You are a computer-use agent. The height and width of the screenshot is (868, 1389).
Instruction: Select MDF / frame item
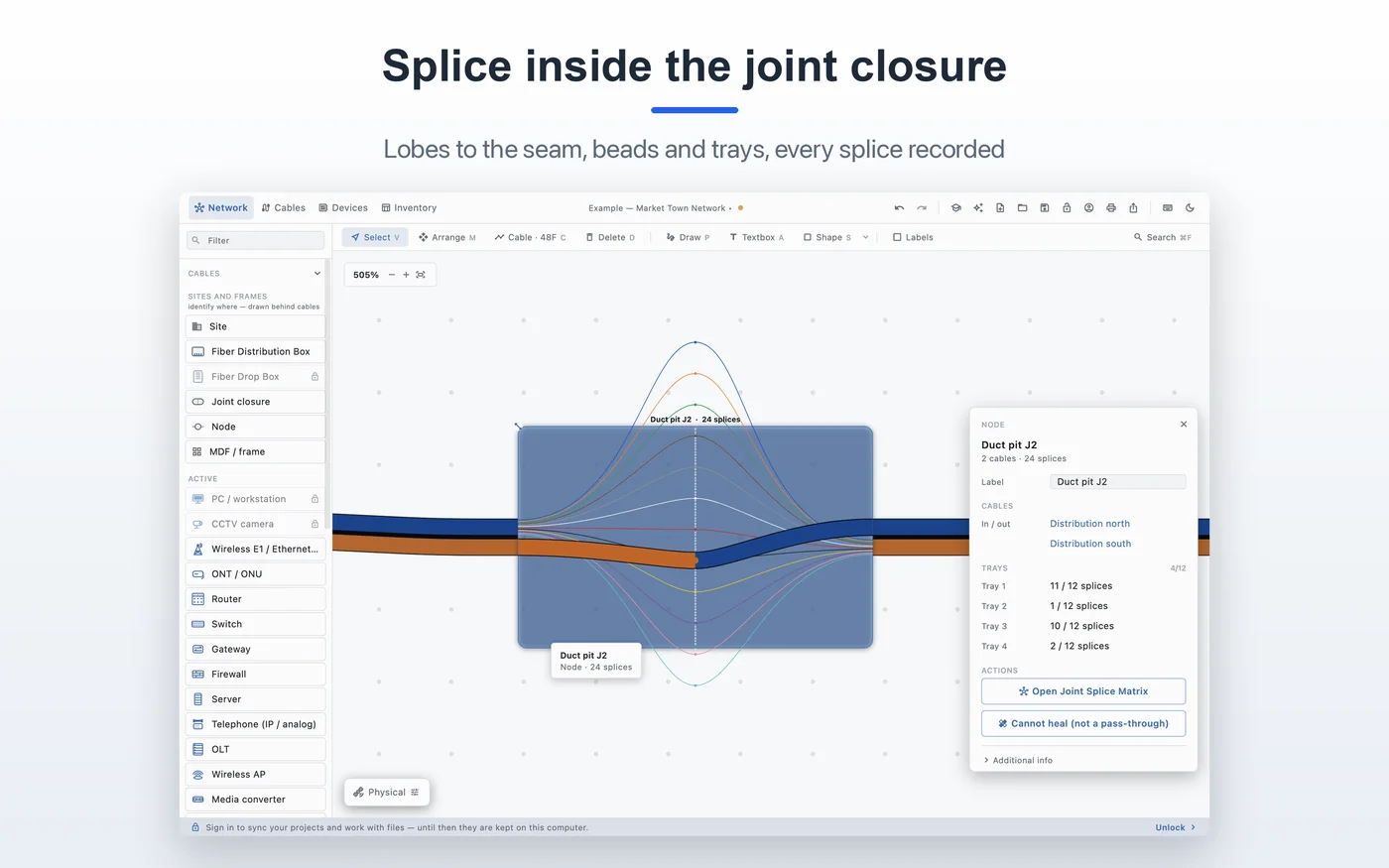point(255,451)
